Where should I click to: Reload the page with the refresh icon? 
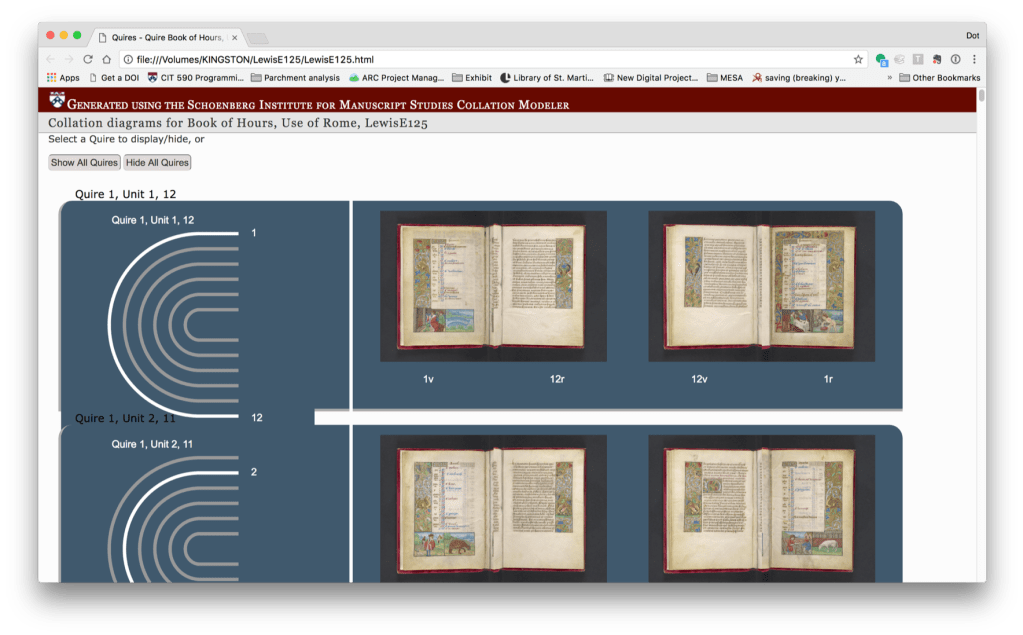point(88,59)
